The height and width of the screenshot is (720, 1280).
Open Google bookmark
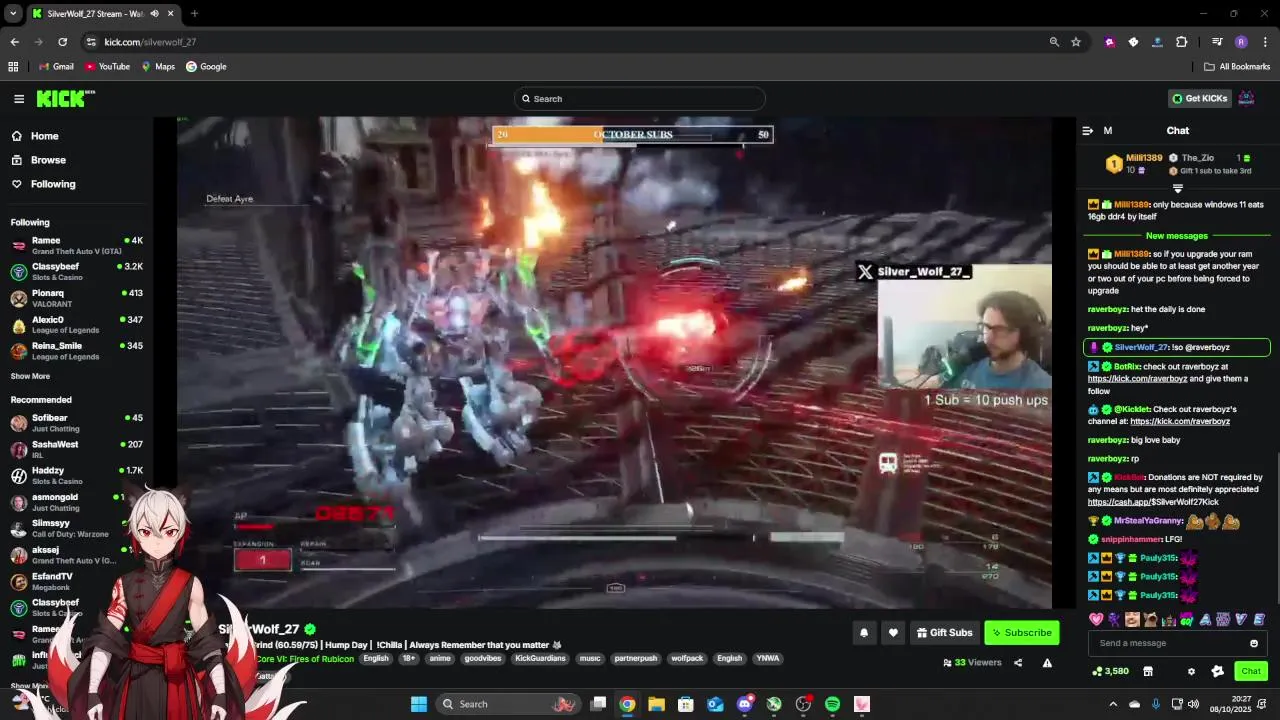[x=206, y=67]
